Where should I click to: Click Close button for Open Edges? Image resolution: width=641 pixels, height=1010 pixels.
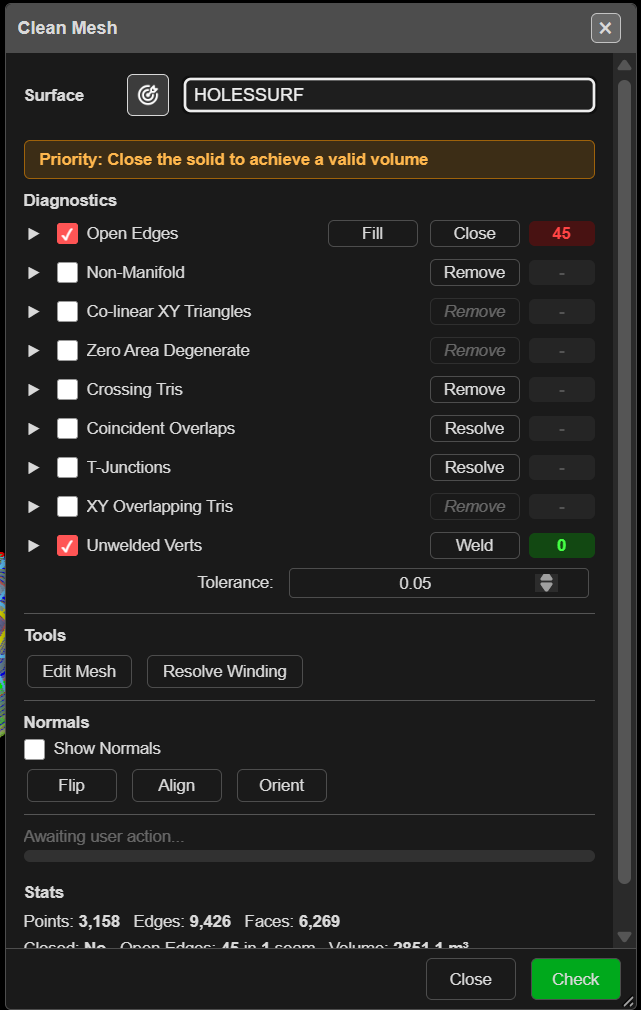[x=475, y=234]
